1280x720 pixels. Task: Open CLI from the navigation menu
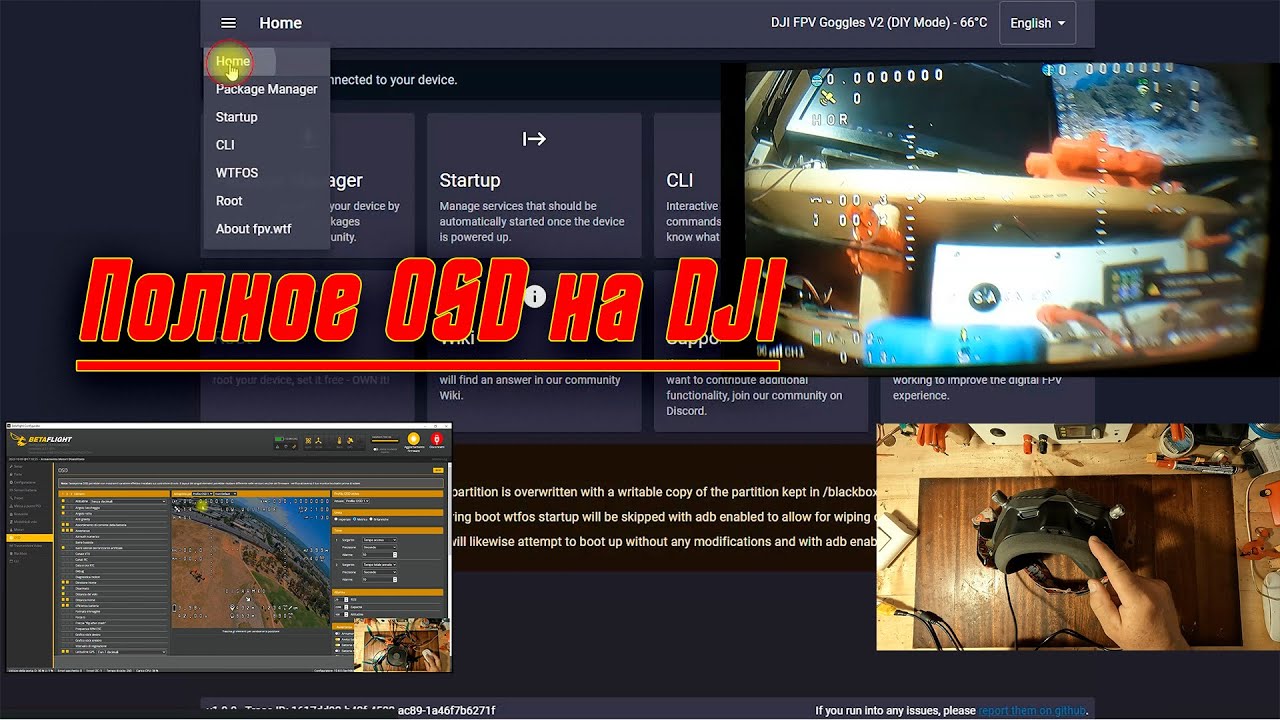[x=225, y=145]
